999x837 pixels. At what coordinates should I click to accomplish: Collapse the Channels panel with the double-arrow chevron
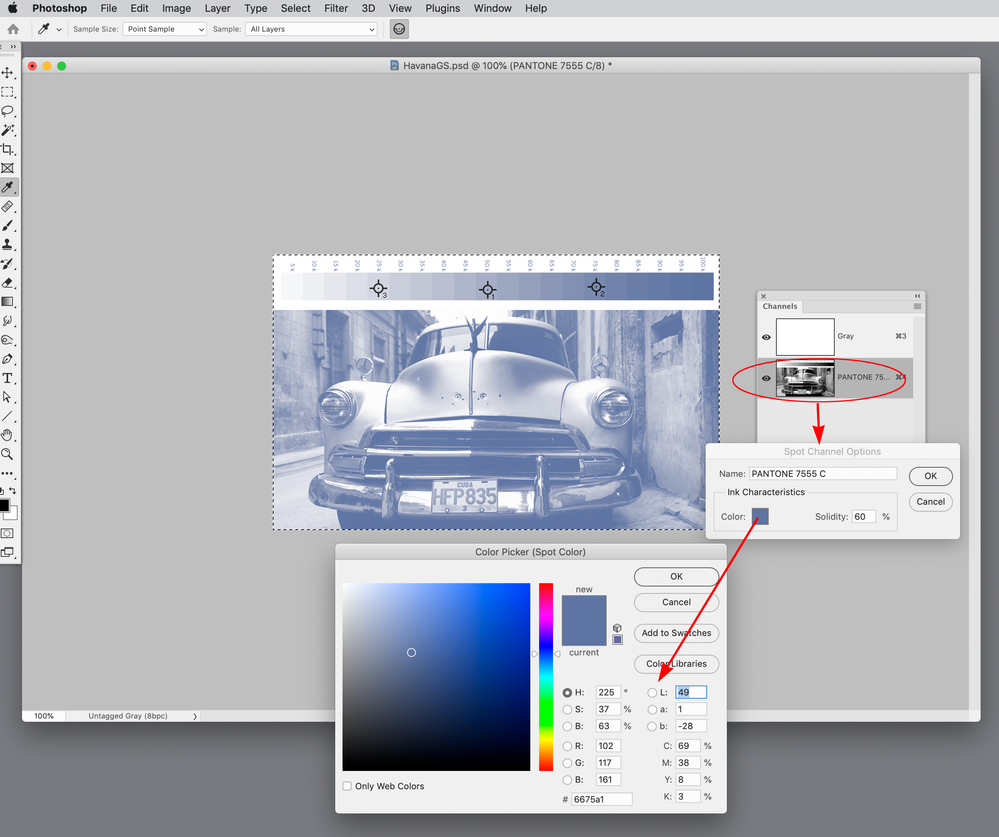coord(917,296)
